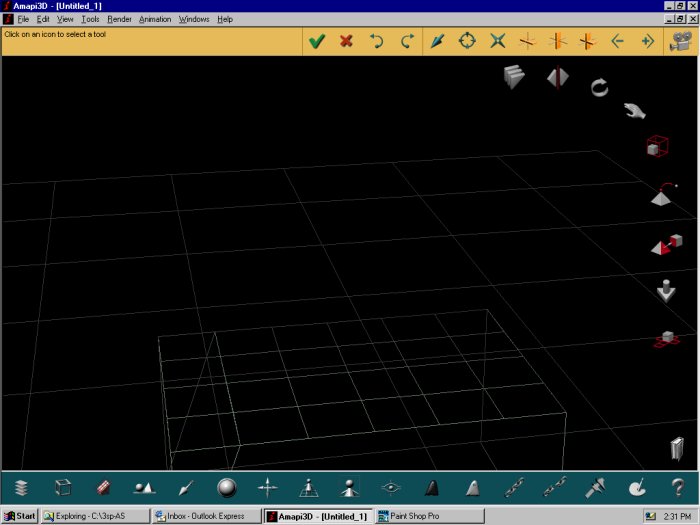Image resolution: width=700 pixels, height=525 pixels.
Task: Click the 2:31 PM system tray clock
Action: pos(677,516)
